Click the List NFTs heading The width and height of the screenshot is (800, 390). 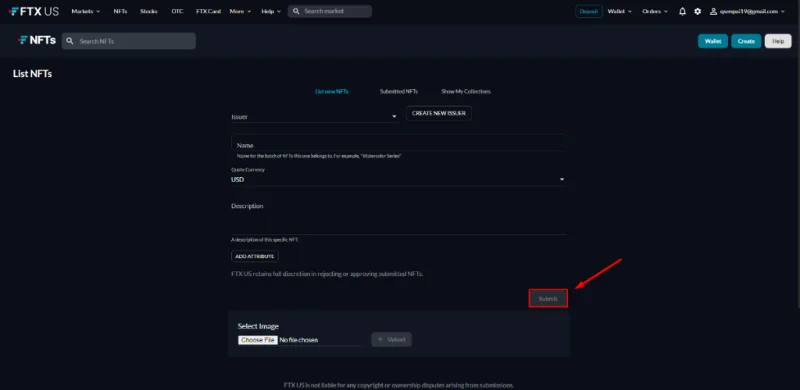click(32, 74)
